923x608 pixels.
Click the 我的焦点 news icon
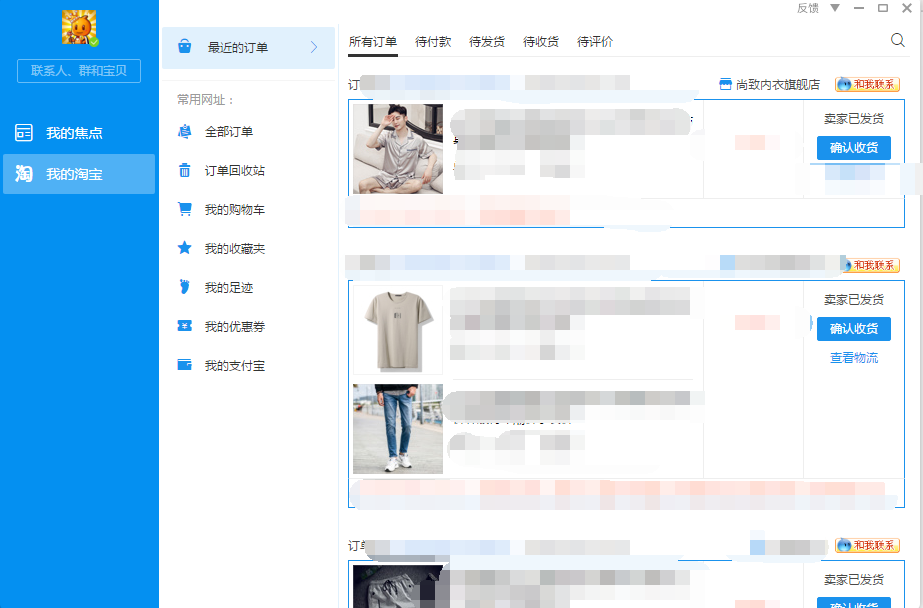(24, 133)
